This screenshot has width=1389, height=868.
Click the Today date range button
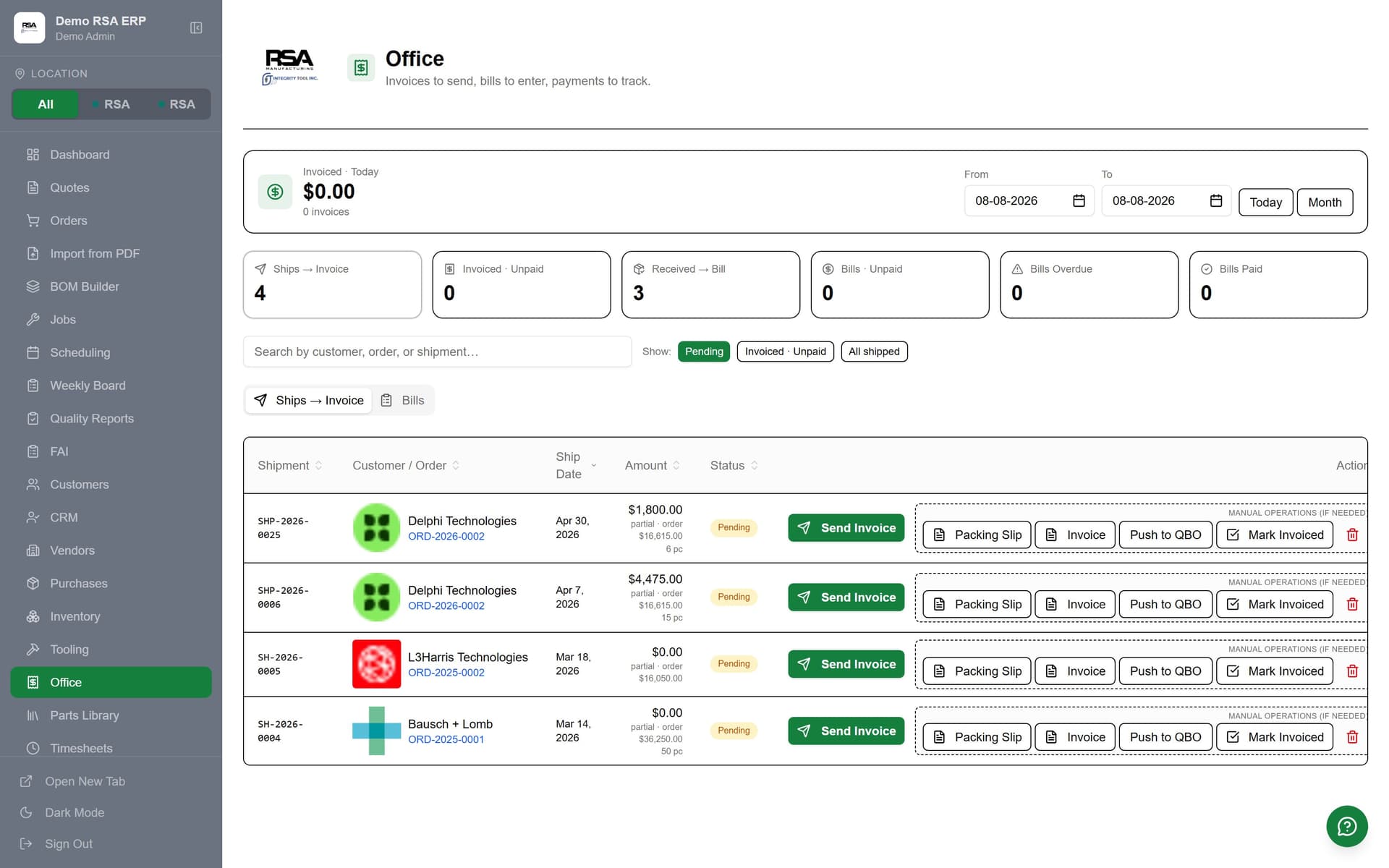(x=1265, y=202)
